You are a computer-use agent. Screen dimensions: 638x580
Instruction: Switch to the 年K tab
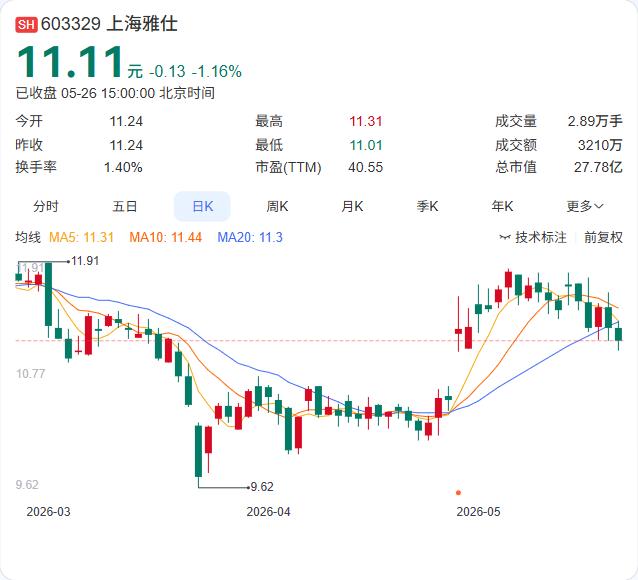tap(502, 206)
